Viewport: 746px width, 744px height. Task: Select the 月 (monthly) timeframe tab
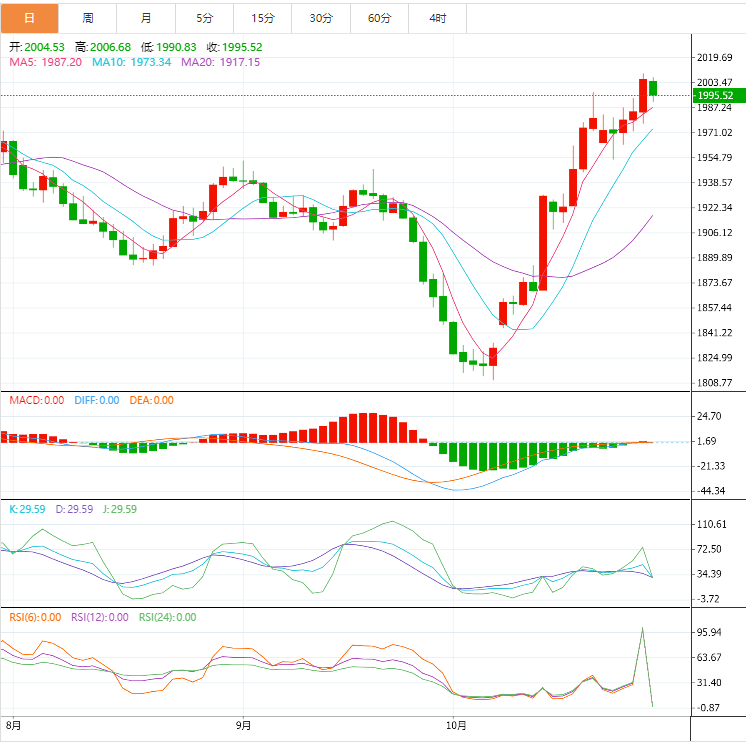147,18
